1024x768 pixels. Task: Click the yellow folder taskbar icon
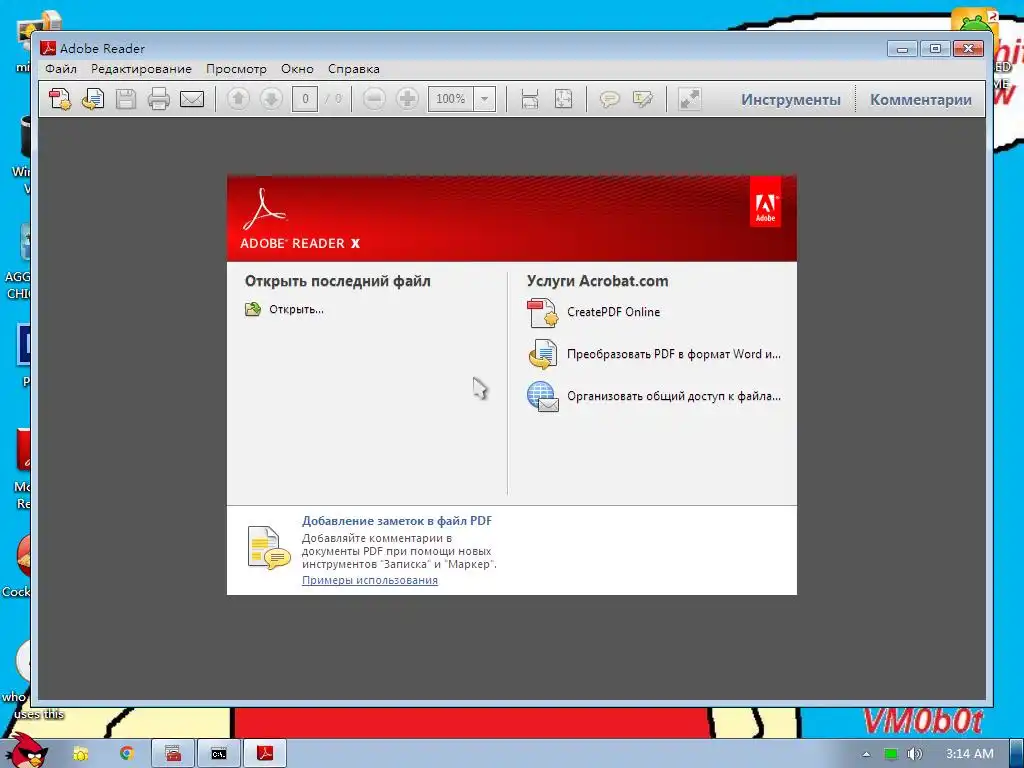[81, 754]
